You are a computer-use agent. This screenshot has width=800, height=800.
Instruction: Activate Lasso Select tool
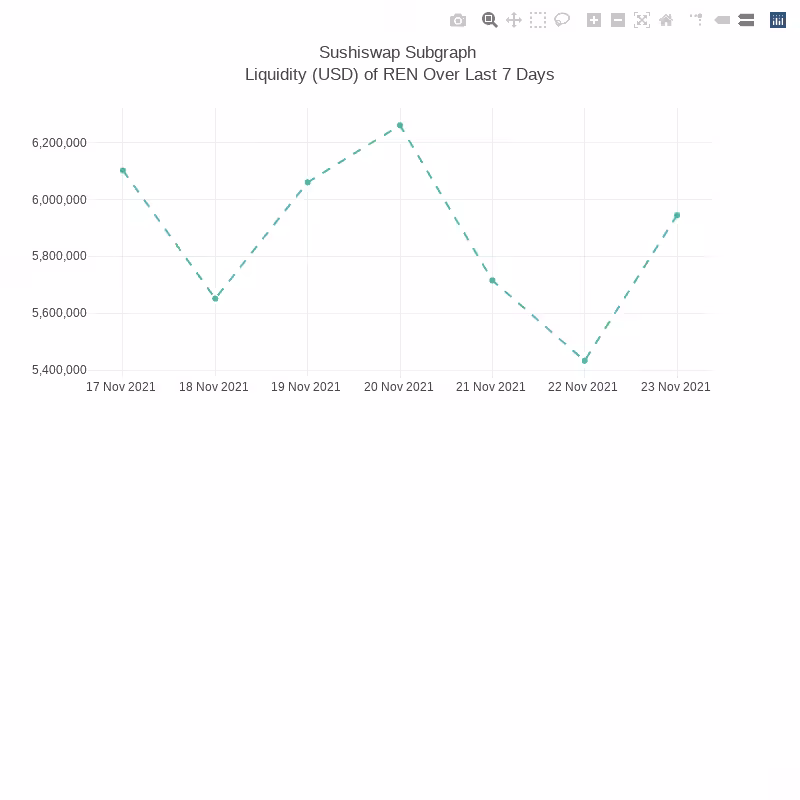(x=562, y=20)
